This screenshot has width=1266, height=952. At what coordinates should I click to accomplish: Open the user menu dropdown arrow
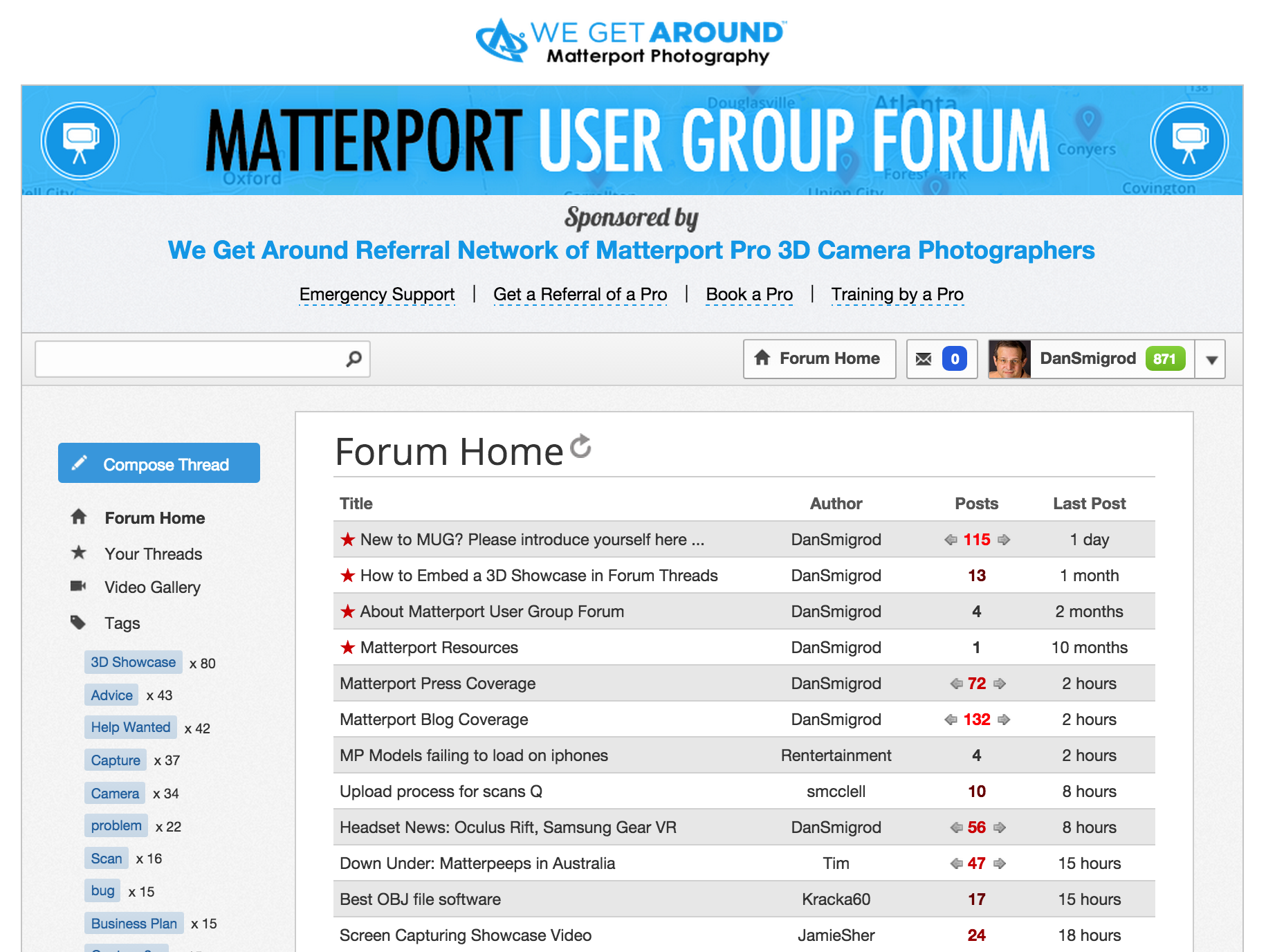(x=1211, y=360)
